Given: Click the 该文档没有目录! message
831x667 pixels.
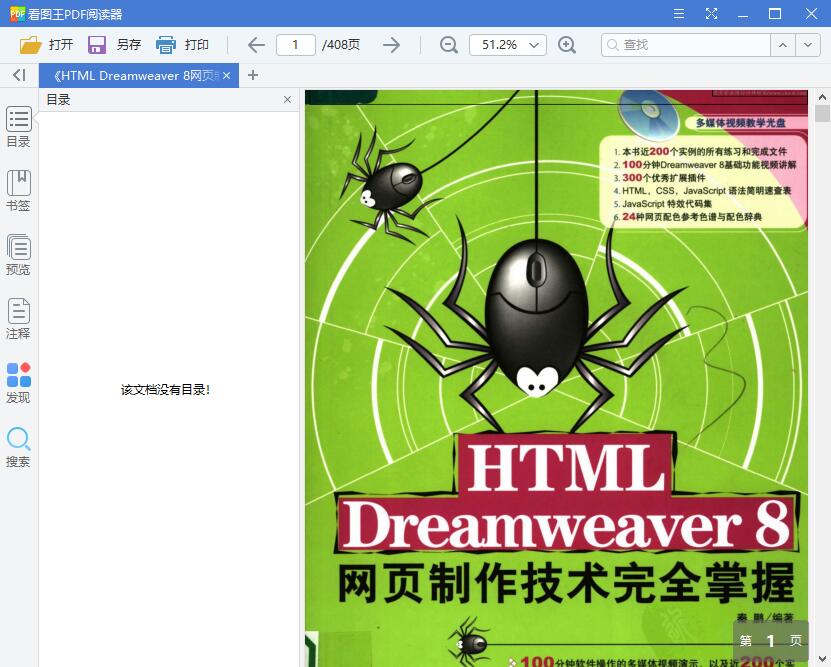Looking at the screenshot, I should click(x=165, y=390).
